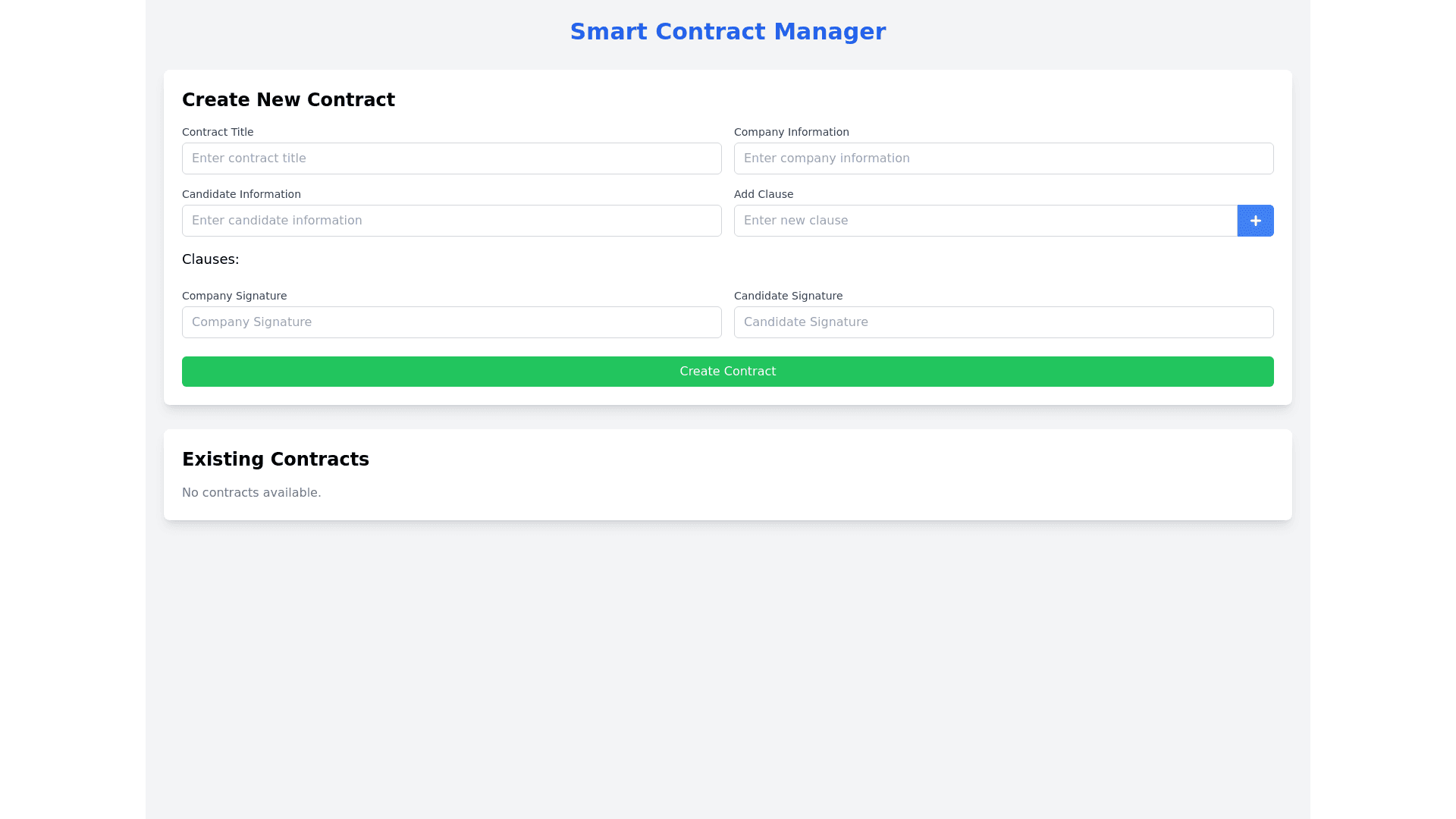
Task: Click empty gray area below Existing Contracts panel
Action: 727,667
